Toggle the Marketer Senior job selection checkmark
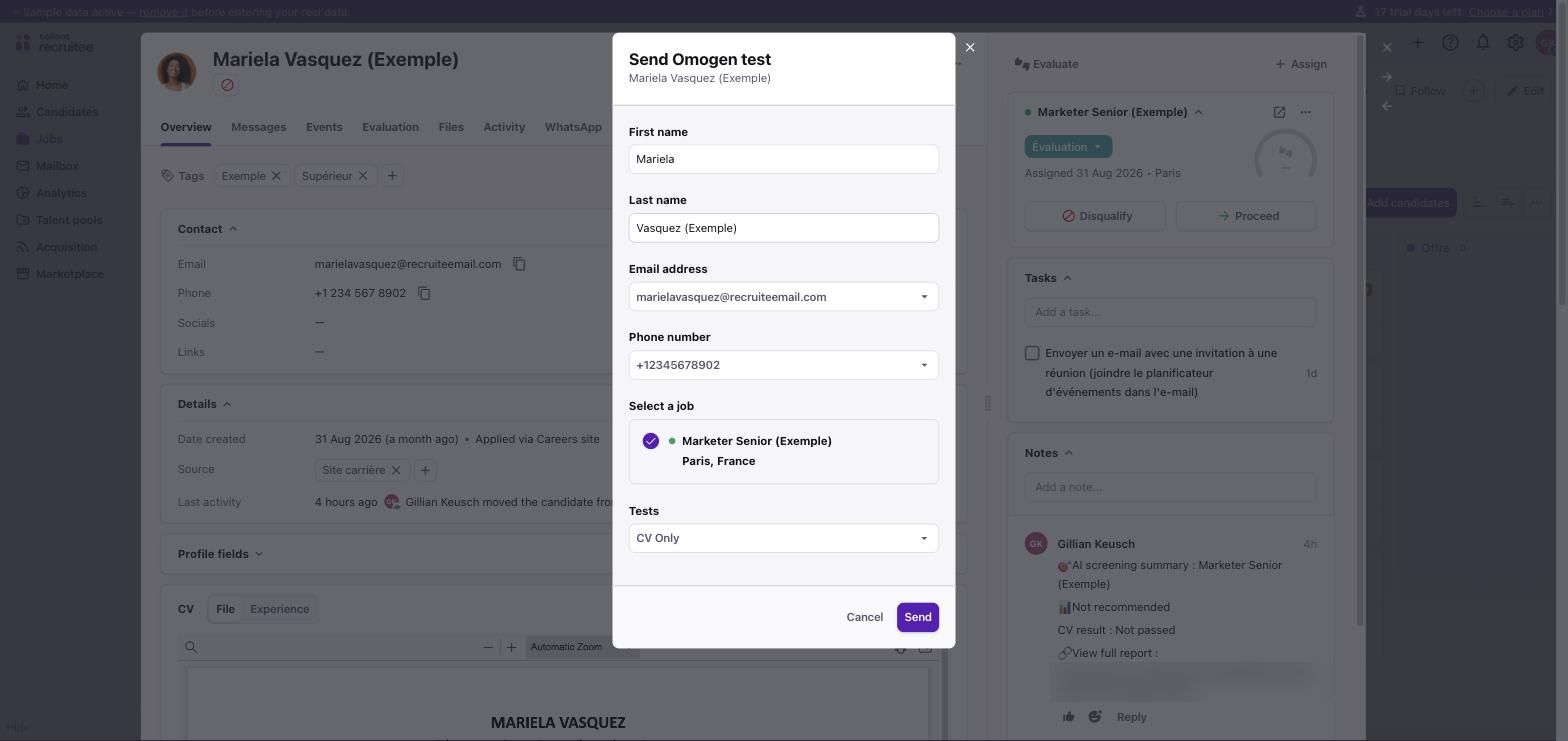Image resolution: width=1568 pixels, height=741 pixels. tap(651, 441)
